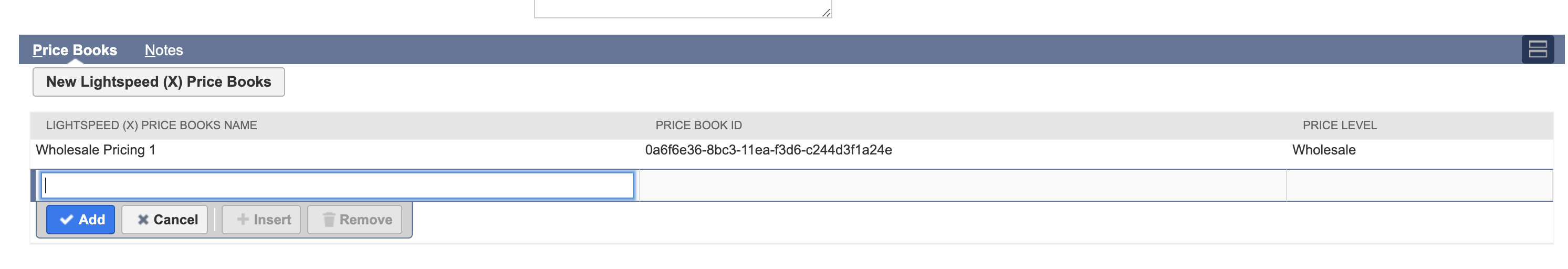This screenshot has height=269, width=1568.
Task: Click the price book ID 0a6f6e36 cell
Action: coord(768,150)
